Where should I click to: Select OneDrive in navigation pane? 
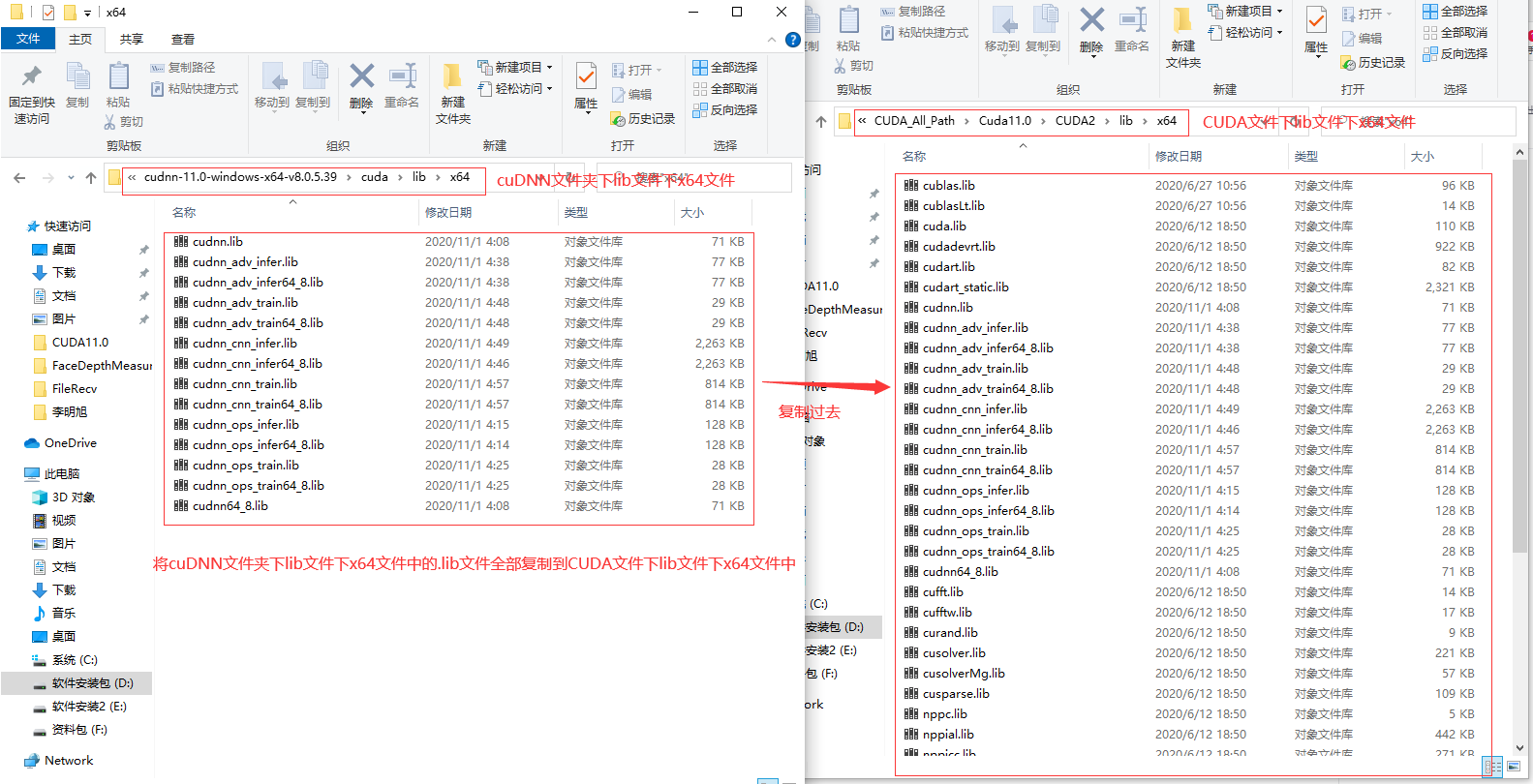[x=70, y=443]
